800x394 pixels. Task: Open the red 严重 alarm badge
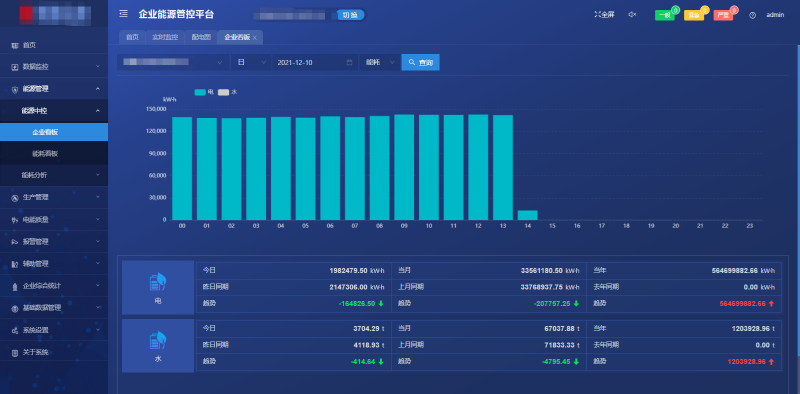coord(723,15)
